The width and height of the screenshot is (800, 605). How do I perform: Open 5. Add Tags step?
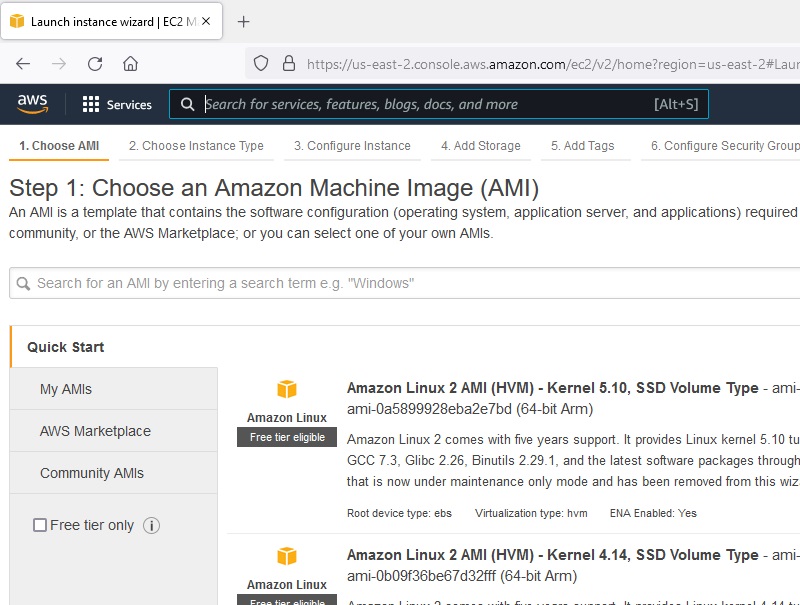click(582, 146)
